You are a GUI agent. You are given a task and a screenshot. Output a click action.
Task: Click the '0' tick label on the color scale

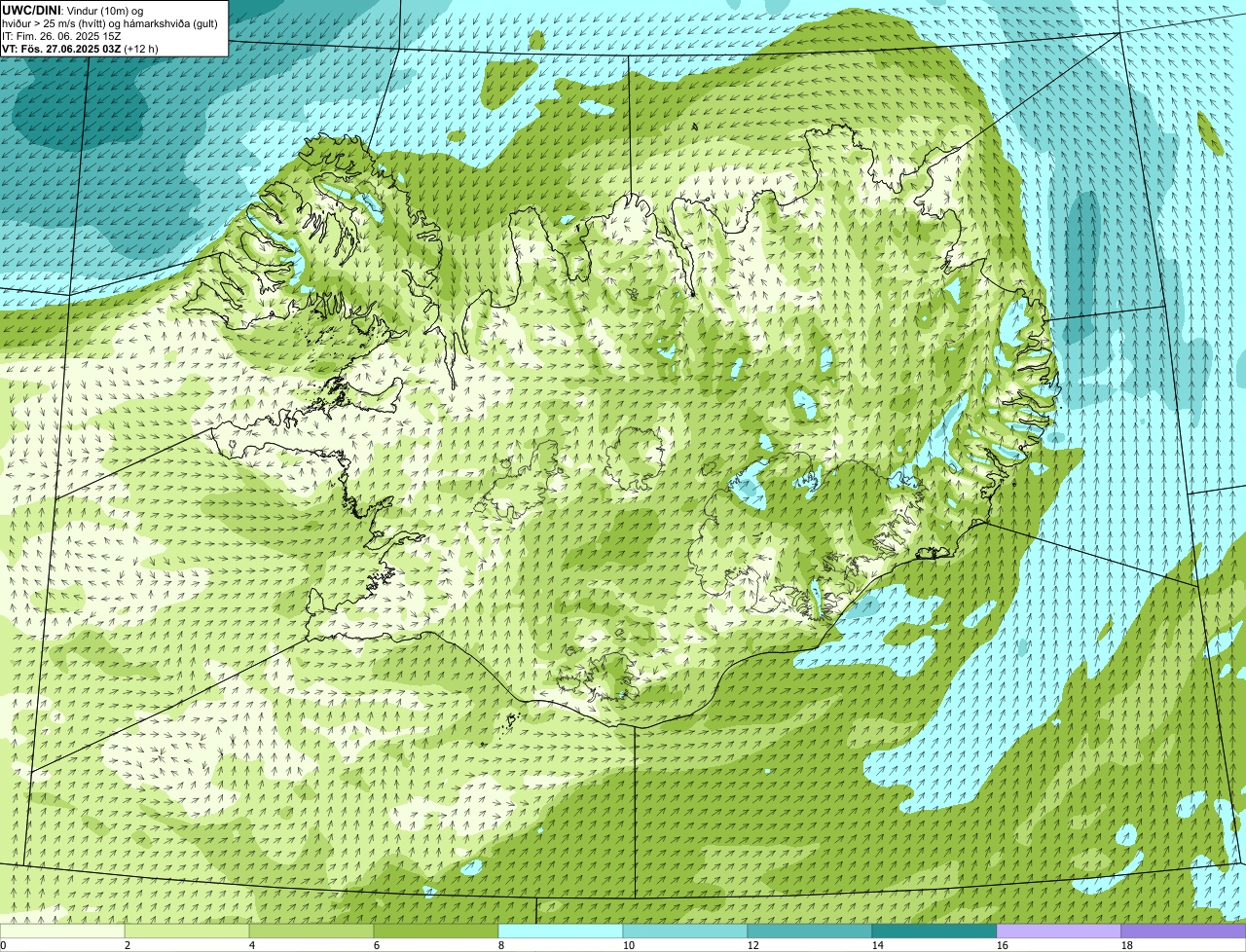tap(3, 945)
